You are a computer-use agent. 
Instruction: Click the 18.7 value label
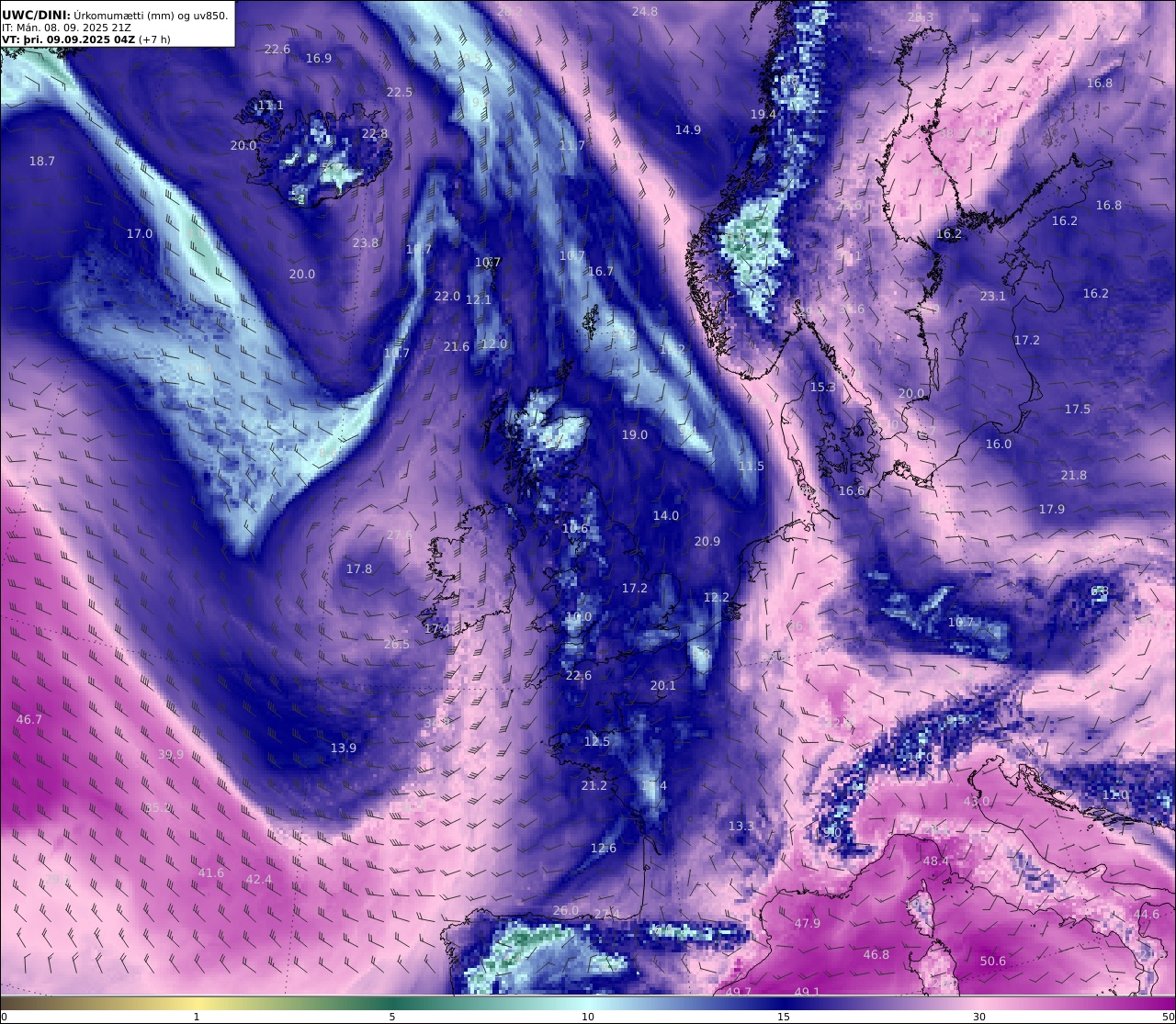[42, 161]
